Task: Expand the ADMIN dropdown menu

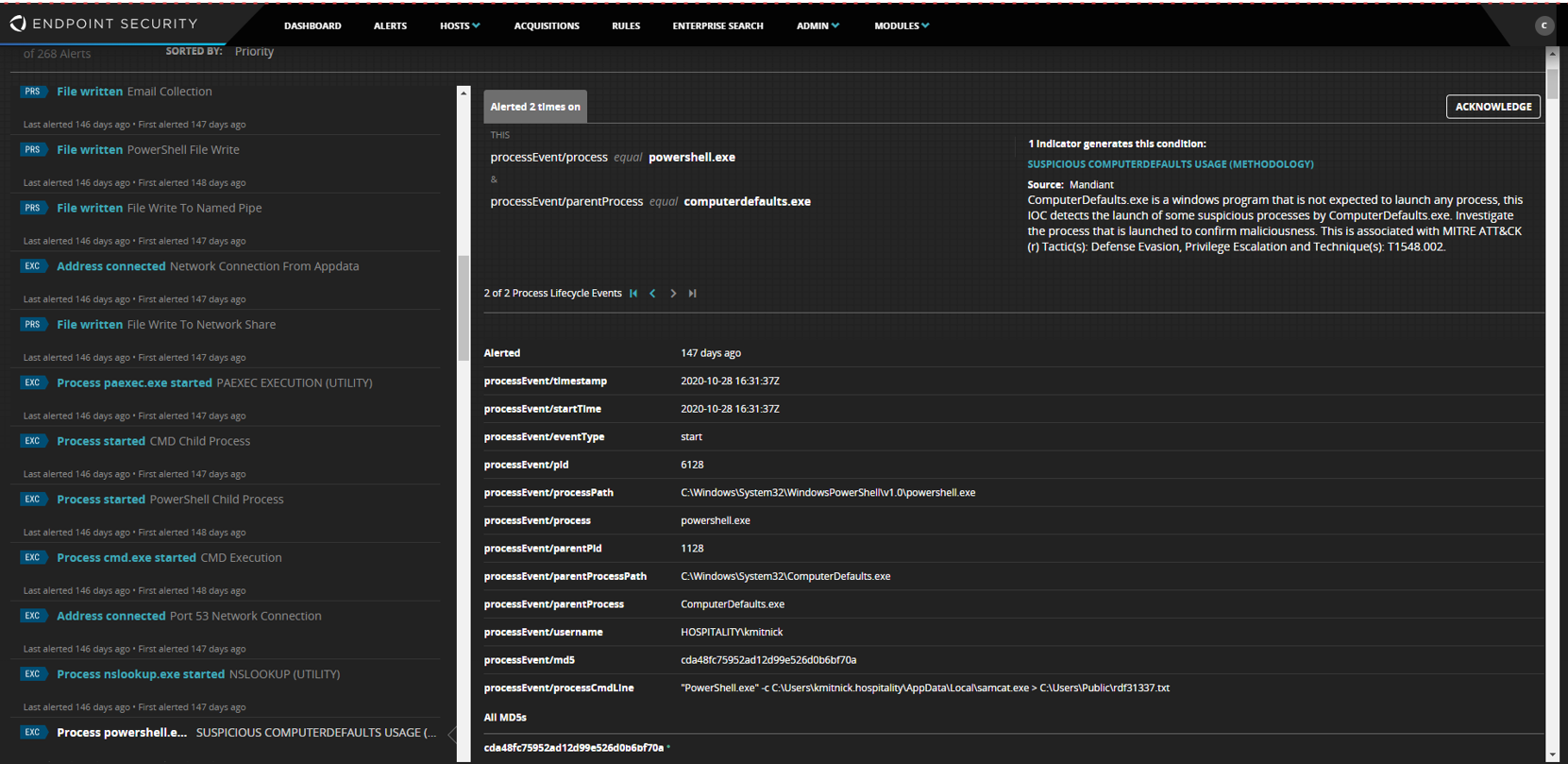Action: [818, 25]
